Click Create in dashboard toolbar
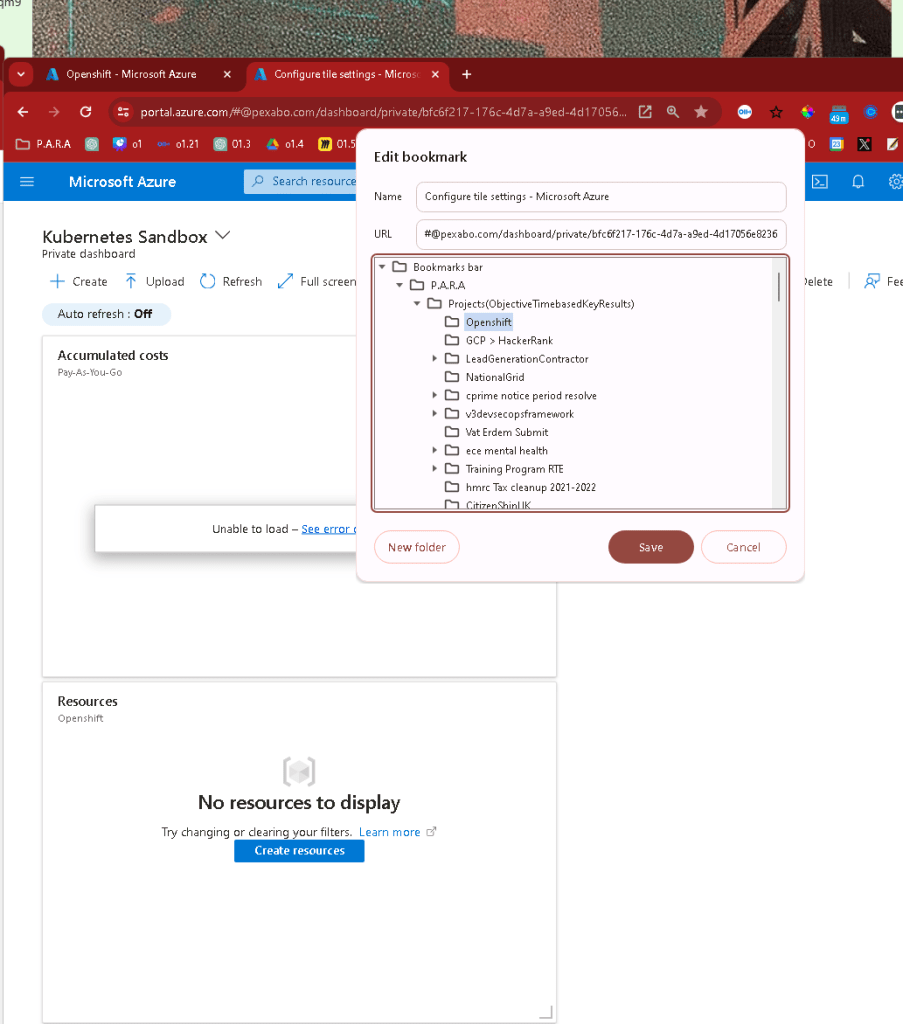 click(78, 281)
